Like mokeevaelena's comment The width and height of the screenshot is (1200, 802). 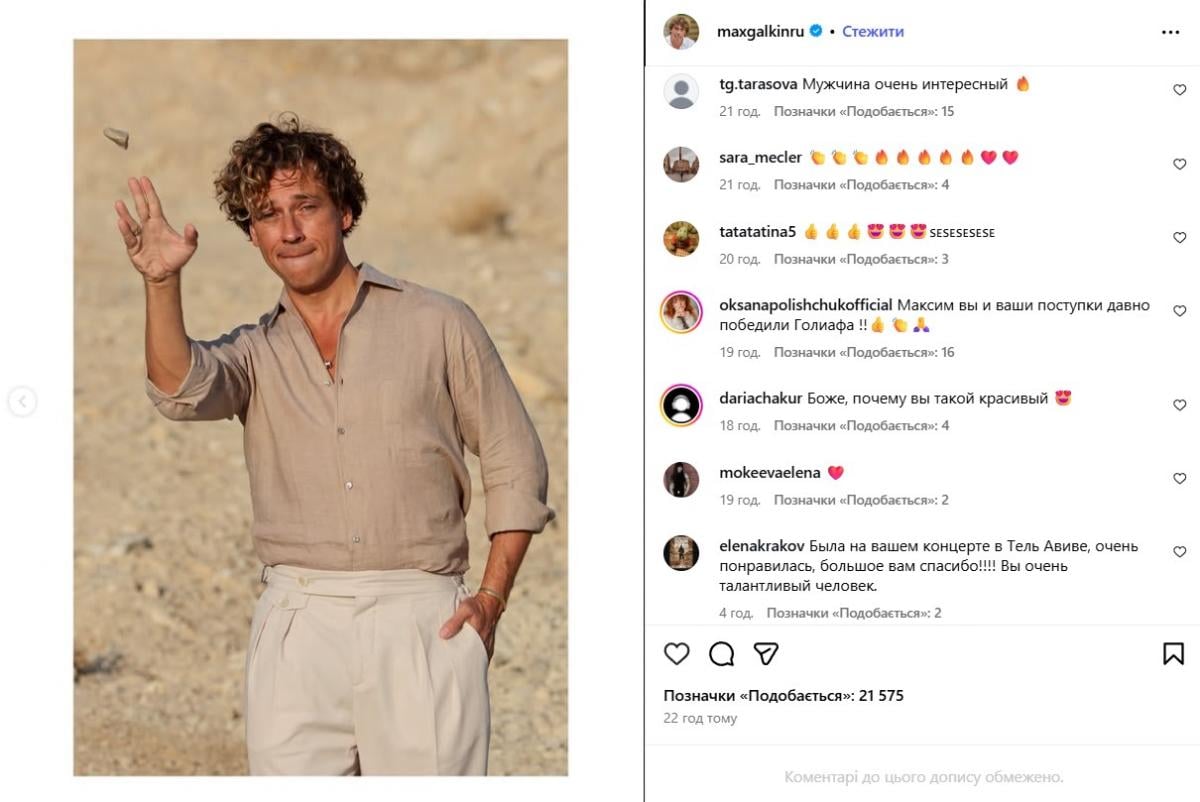[x=1179, y=479]
